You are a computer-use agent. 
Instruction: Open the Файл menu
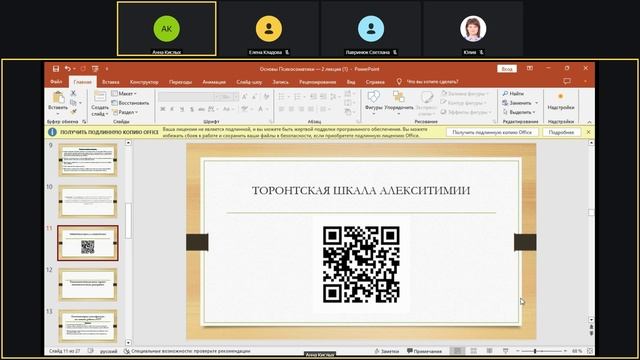[56, 82]
